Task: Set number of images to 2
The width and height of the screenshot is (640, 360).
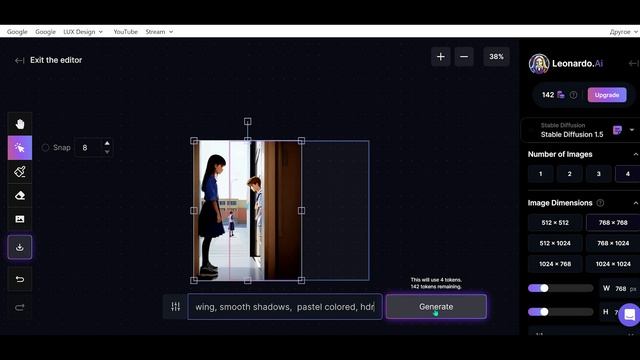Action: (569, 174)
